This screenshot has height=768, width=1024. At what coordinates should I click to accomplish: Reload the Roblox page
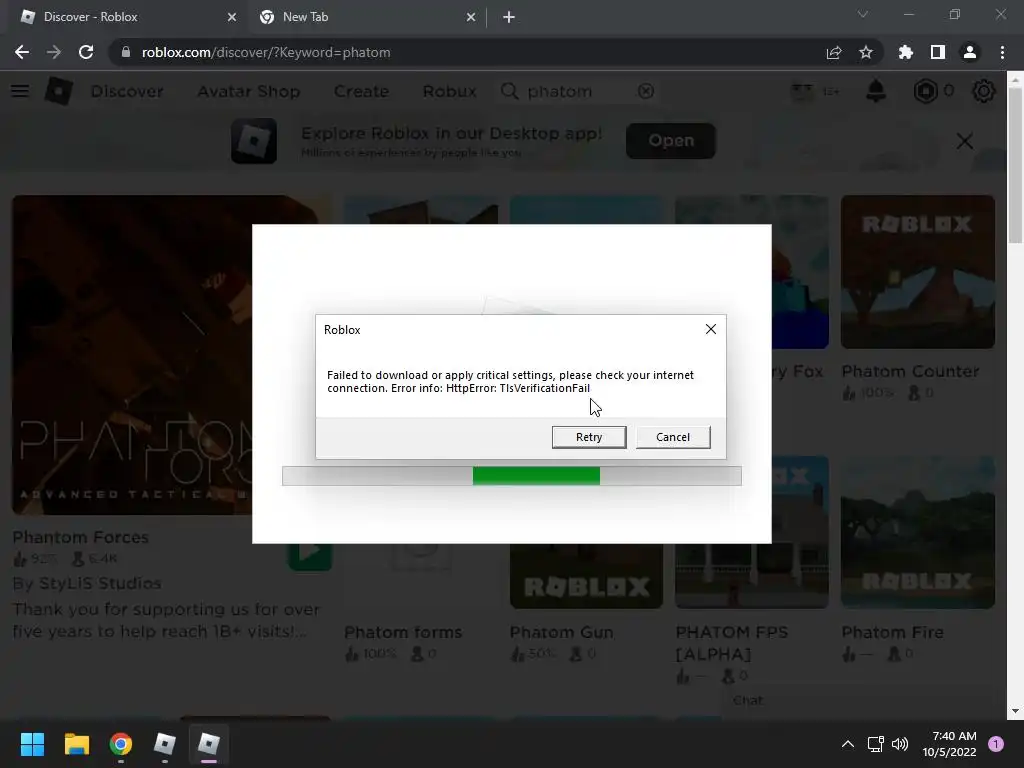pyautogui.click(x=86, y=52)
